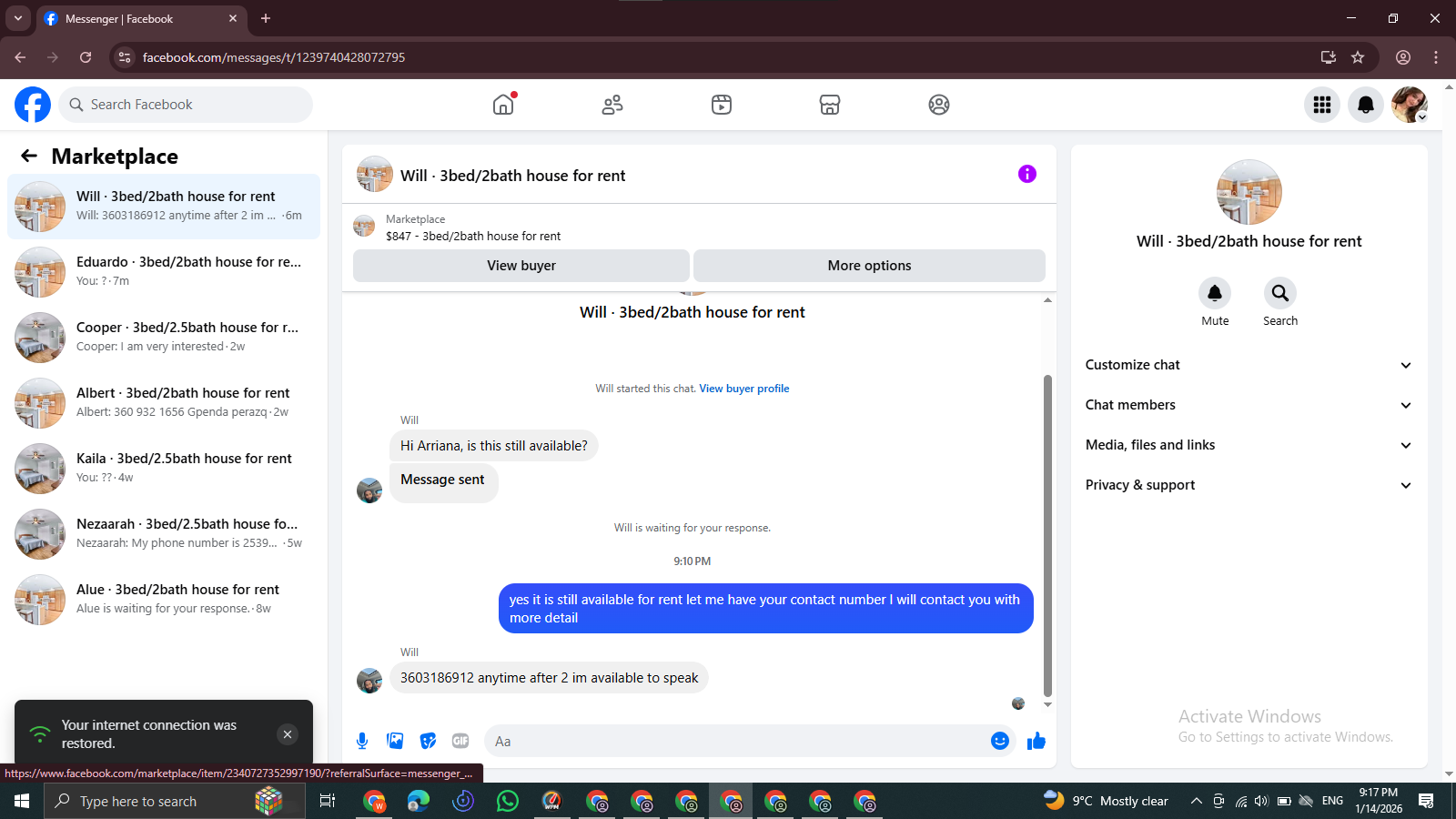
Task: Bookmark this page with the star icon
Action: click(x=1358, y=57)
